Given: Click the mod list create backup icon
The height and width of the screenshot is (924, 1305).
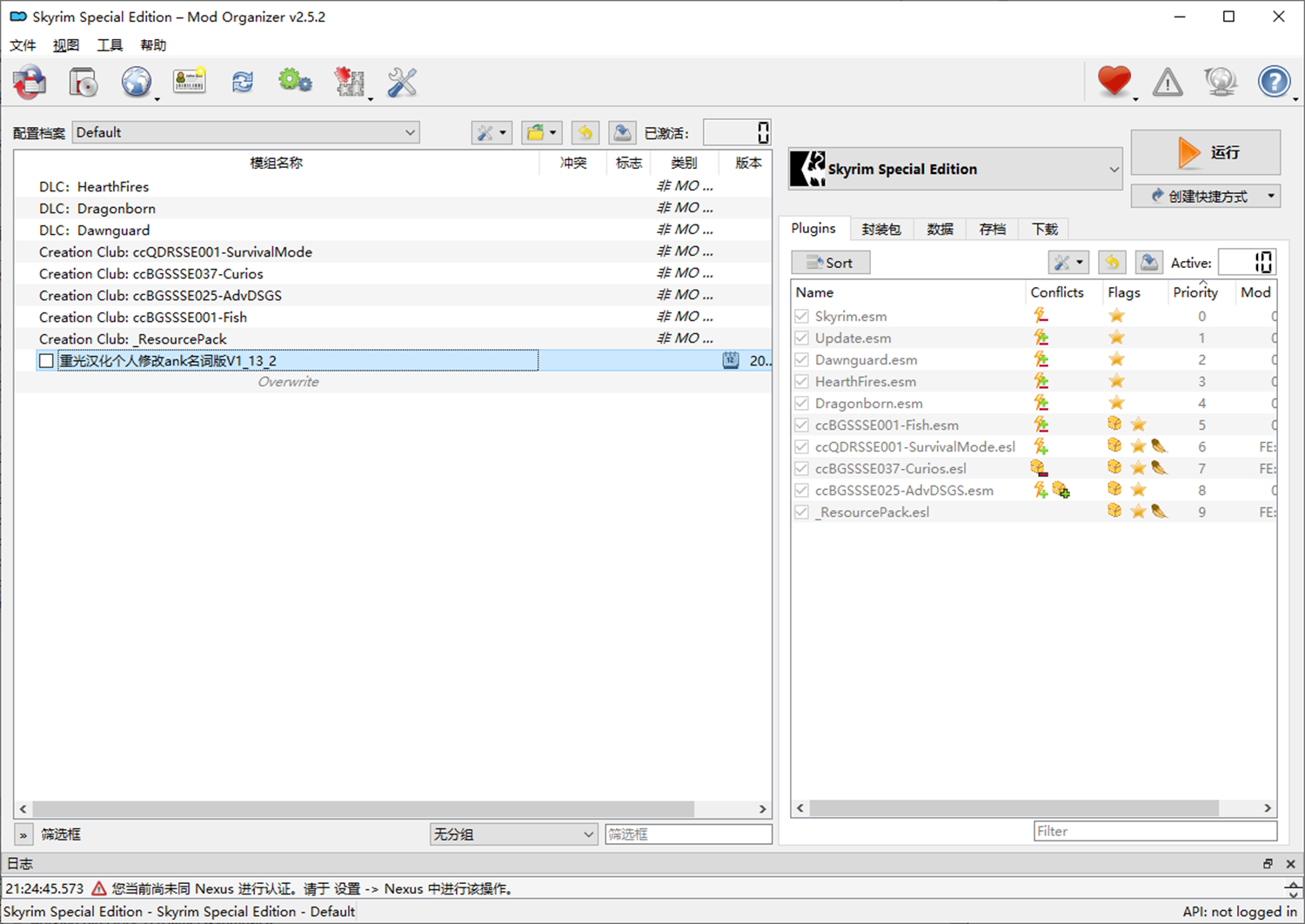Looking at the screenshot, I should pyautogui.click(x=622, y=133).
